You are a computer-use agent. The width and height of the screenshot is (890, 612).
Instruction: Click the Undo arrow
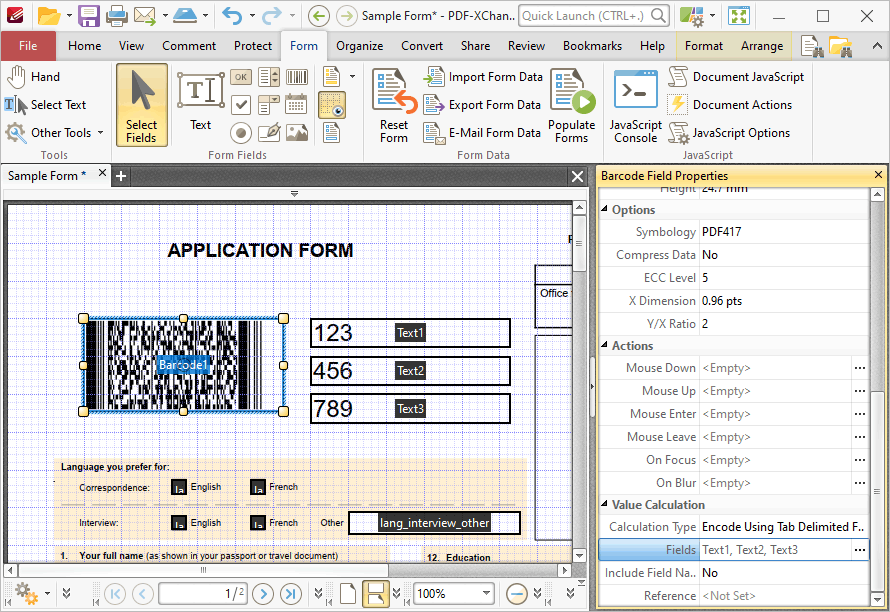pyautogui.click(x=232, y=16)
